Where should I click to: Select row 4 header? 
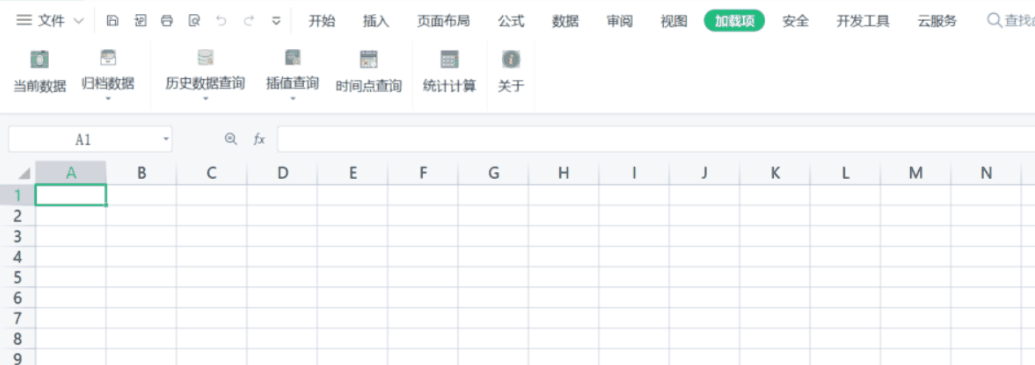pyautogui.click(x=18, y=257)
